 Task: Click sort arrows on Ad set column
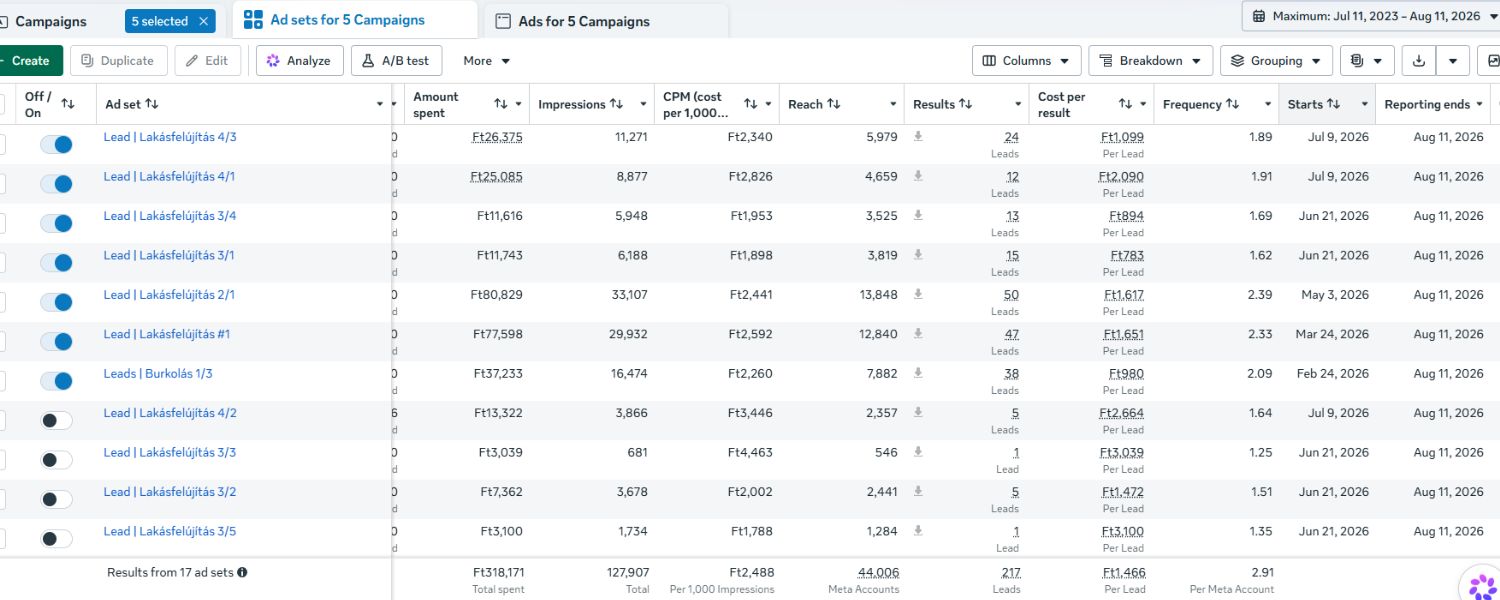152,104
